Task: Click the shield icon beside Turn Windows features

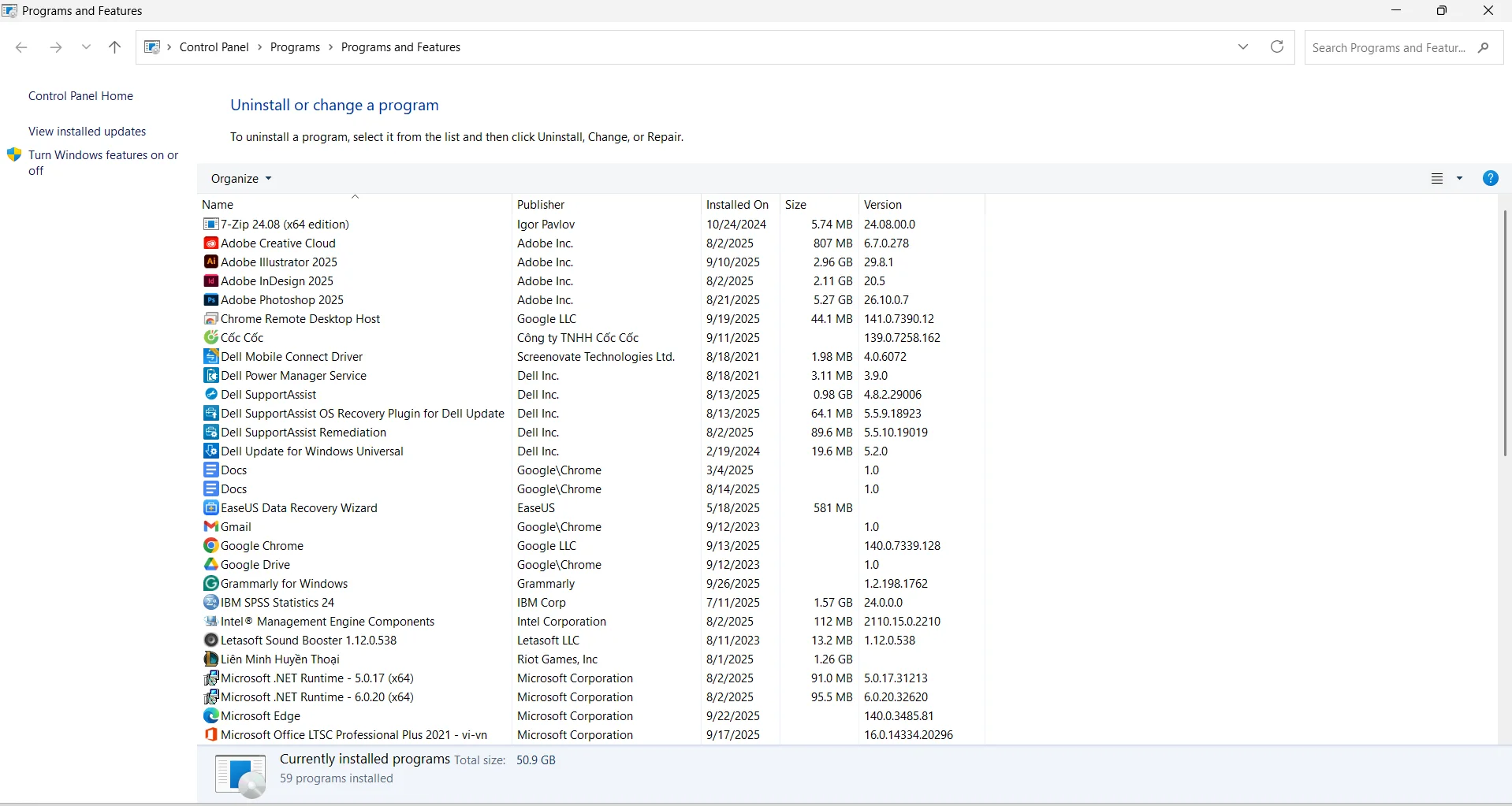Action: tap(13, 154)
